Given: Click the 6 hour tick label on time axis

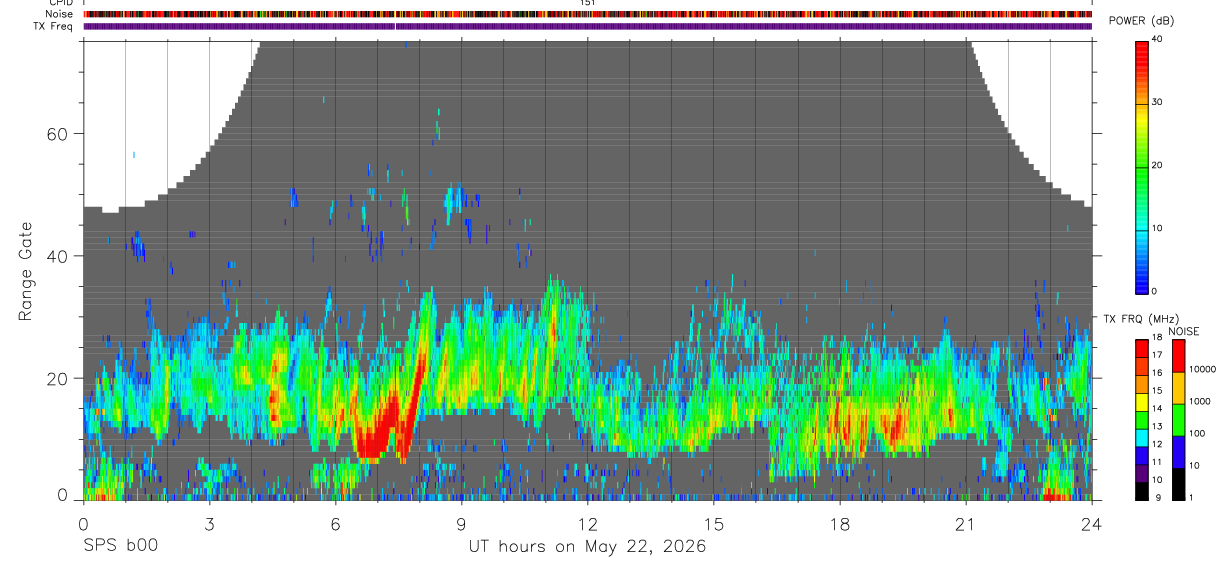Looking at the screenshot, I should [x=335, y=523].
